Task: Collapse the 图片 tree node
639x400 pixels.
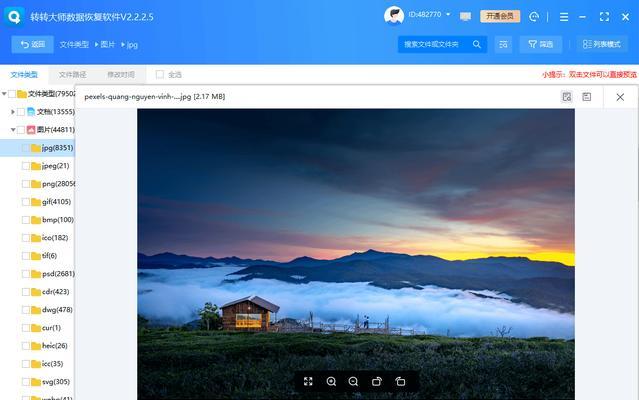Action: coord(13,130)
